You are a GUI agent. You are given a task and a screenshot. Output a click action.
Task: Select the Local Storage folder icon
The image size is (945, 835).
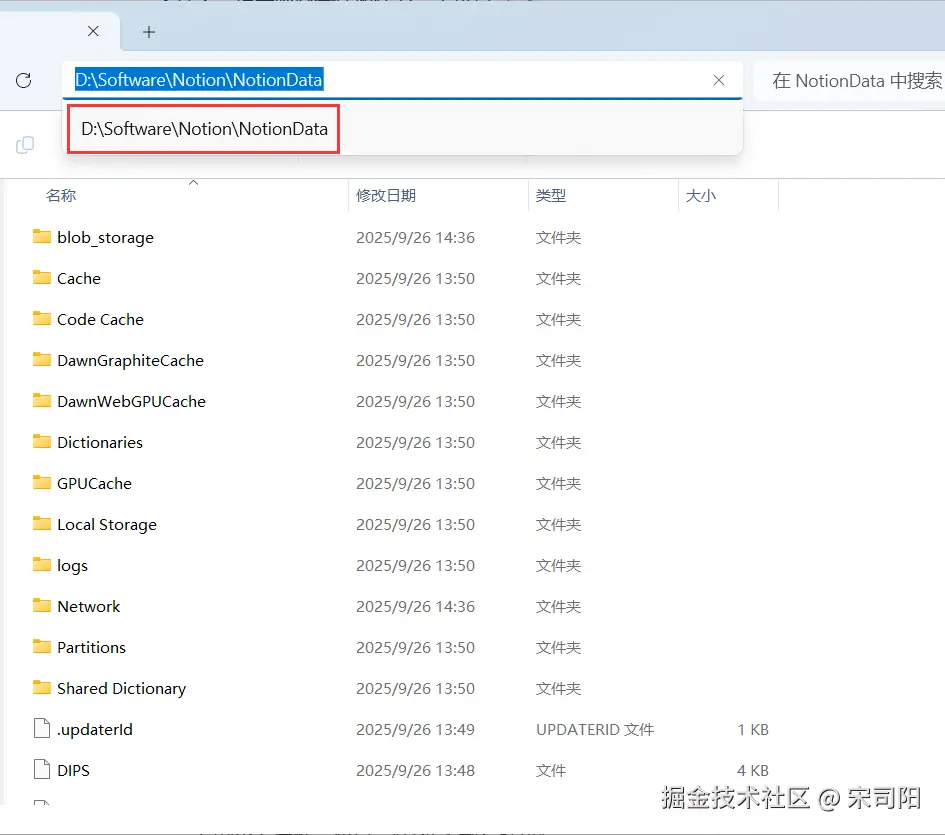[x=42, y=523]
